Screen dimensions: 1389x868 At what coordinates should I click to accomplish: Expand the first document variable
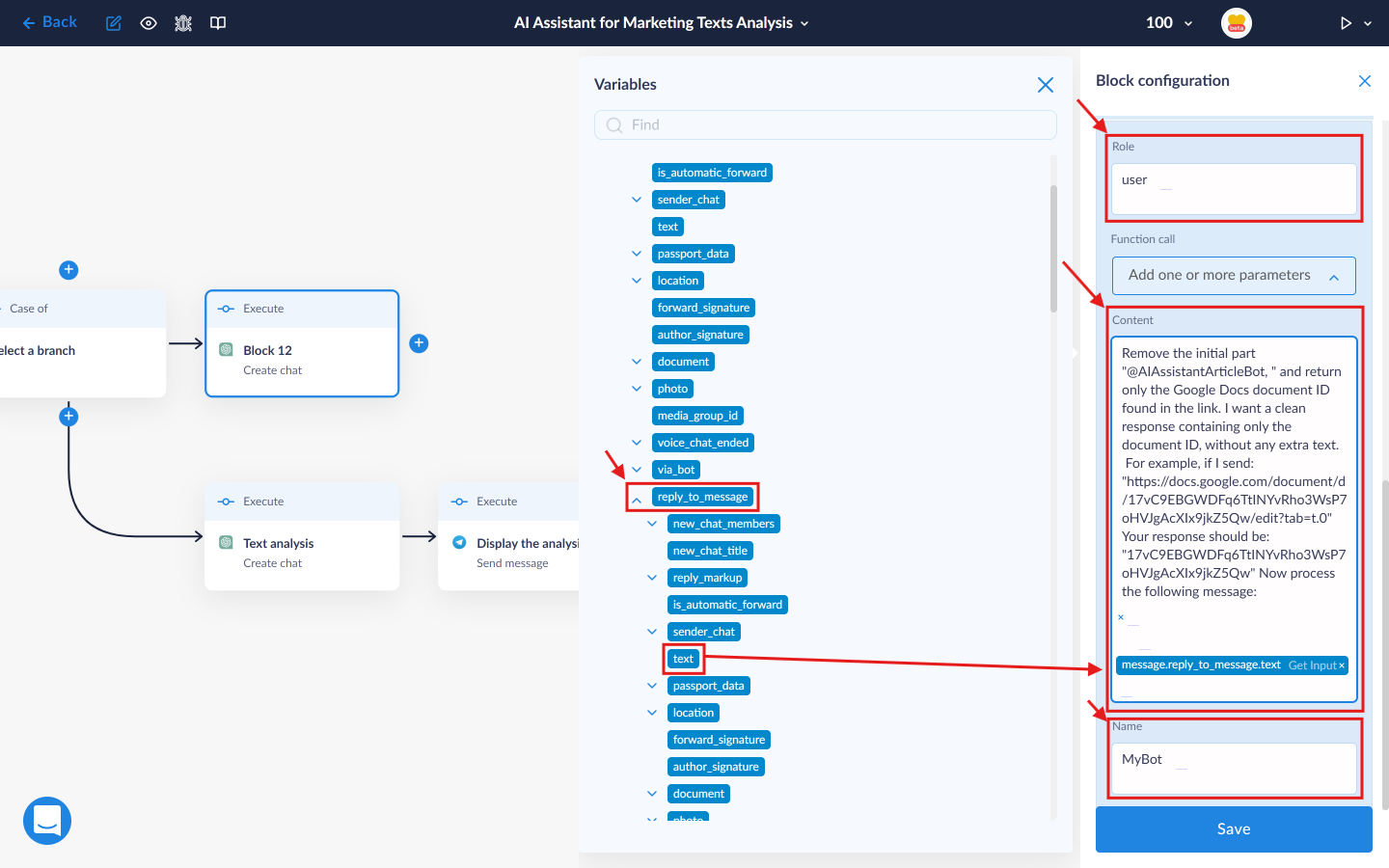click(637, 362)
